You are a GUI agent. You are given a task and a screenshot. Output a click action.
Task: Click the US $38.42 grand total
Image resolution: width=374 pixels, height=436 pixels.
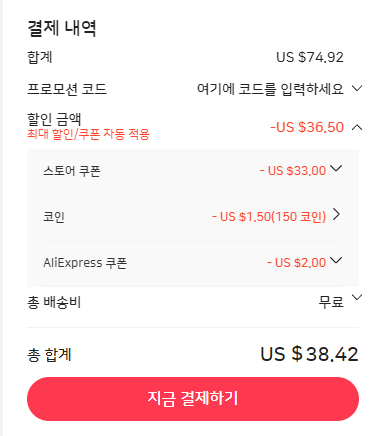click(309, 354)
